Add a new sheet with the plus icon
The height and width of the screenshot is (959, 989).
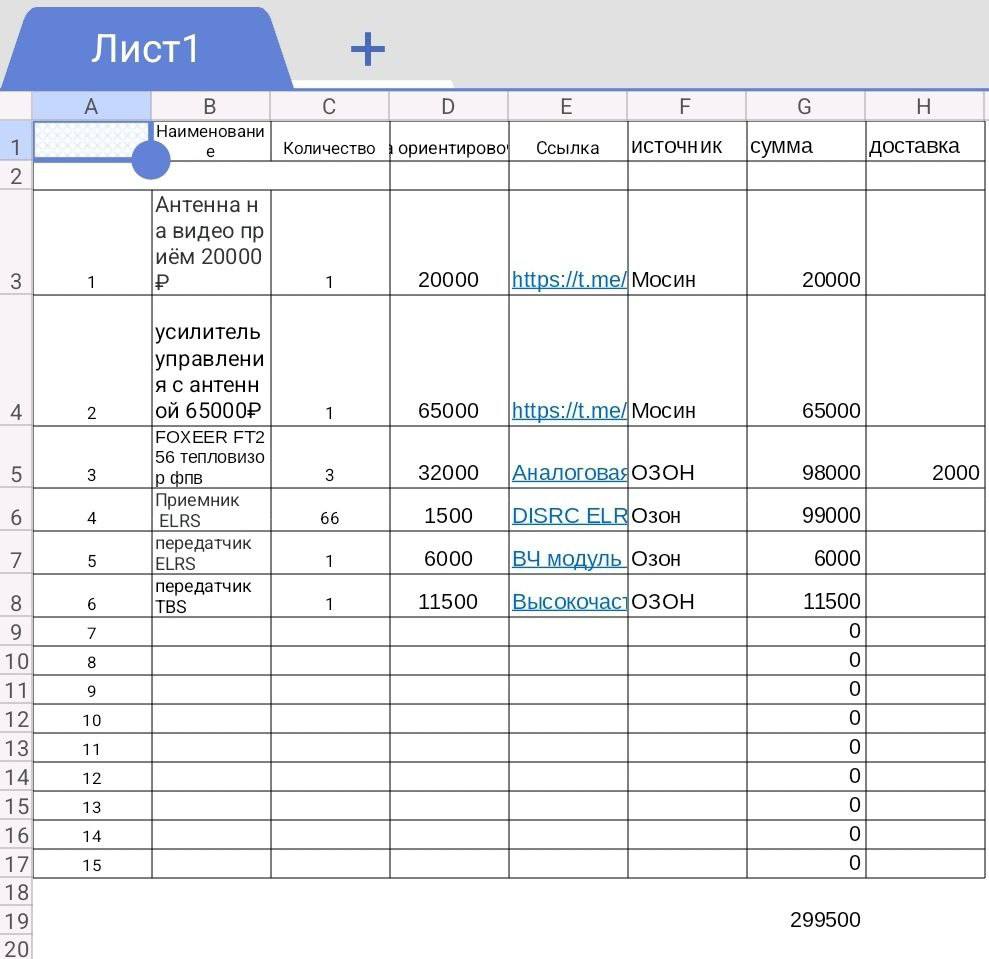point(368,49)
